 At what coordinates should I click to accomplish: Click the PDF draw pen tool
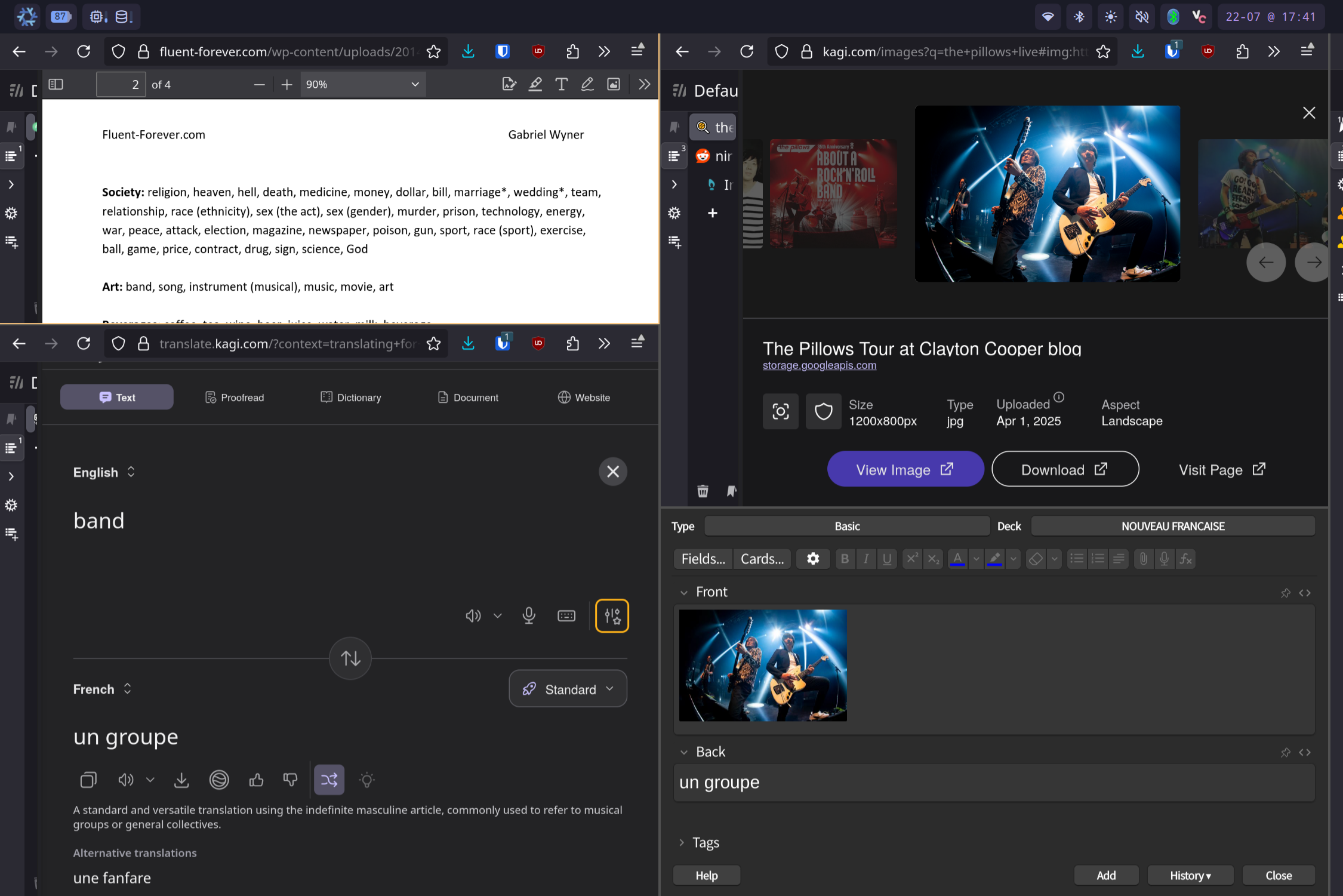click(x=587, y=84)
